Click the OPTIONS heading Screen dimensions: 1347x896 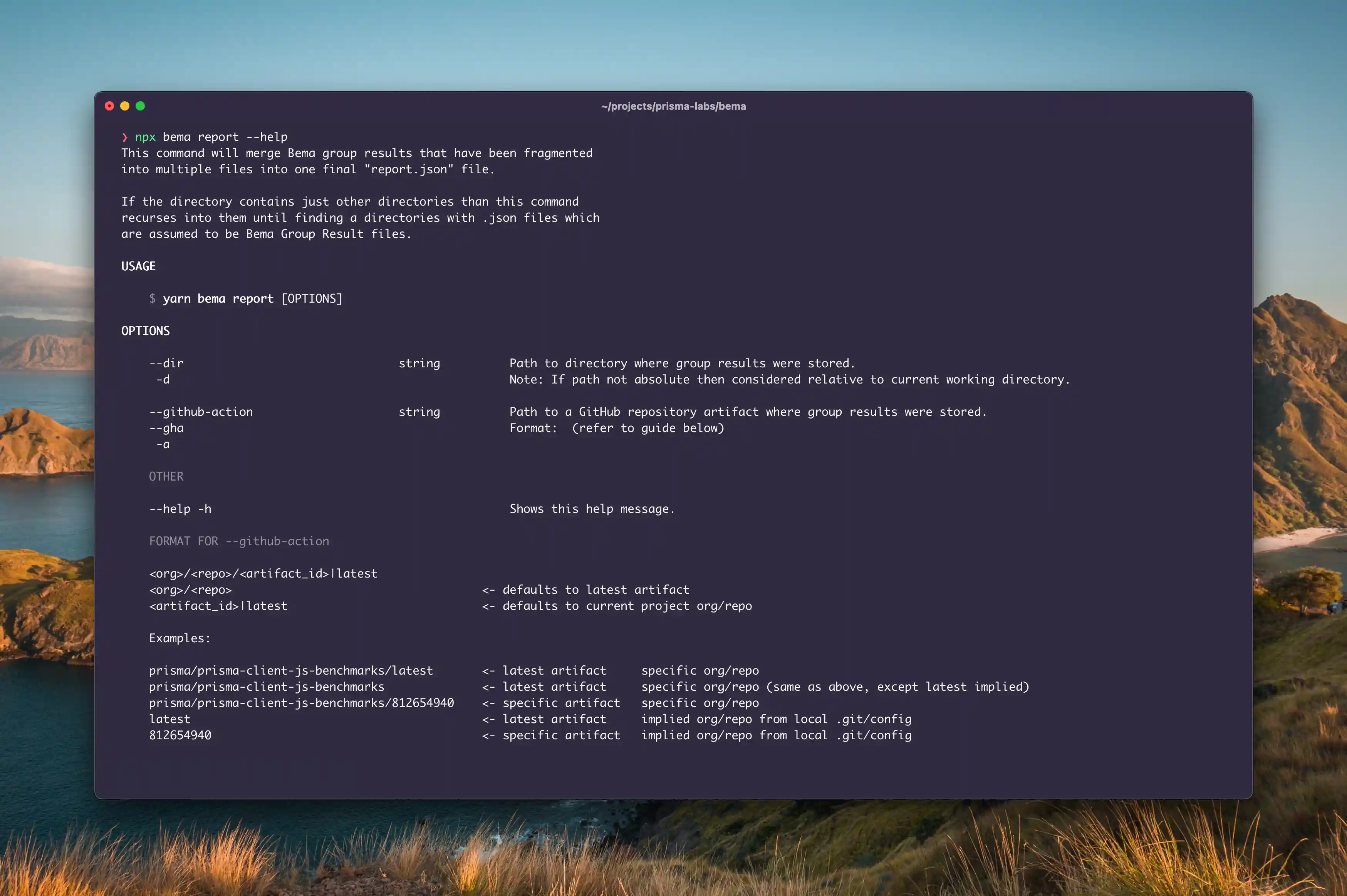pyautogui.click(x=145, y=331)
